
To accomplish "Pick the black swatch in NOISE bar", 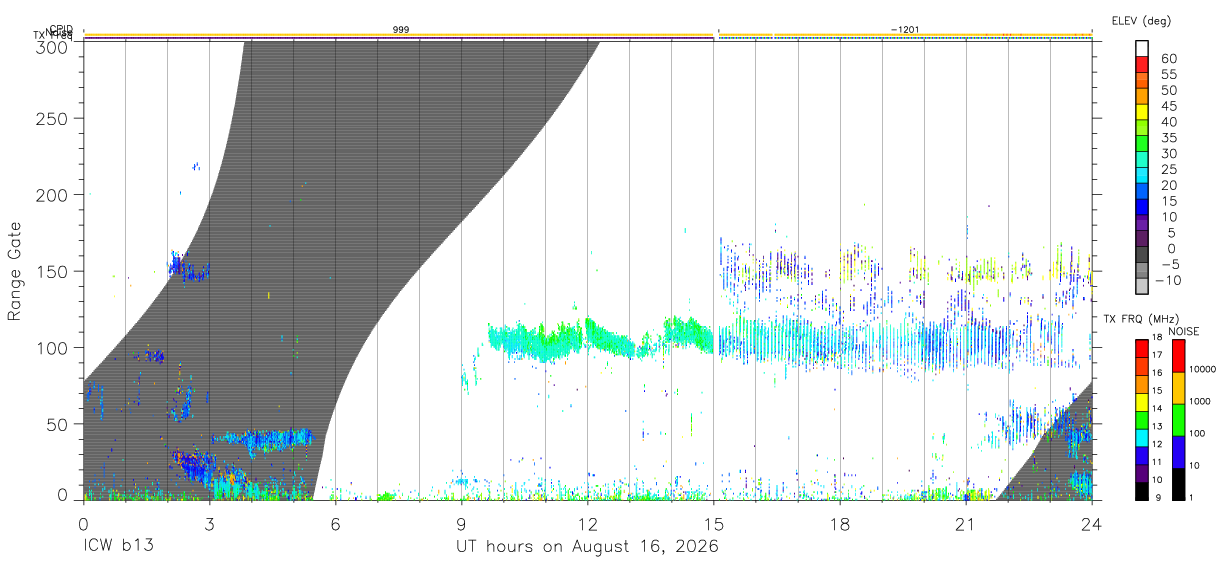I will point(1178,482).
